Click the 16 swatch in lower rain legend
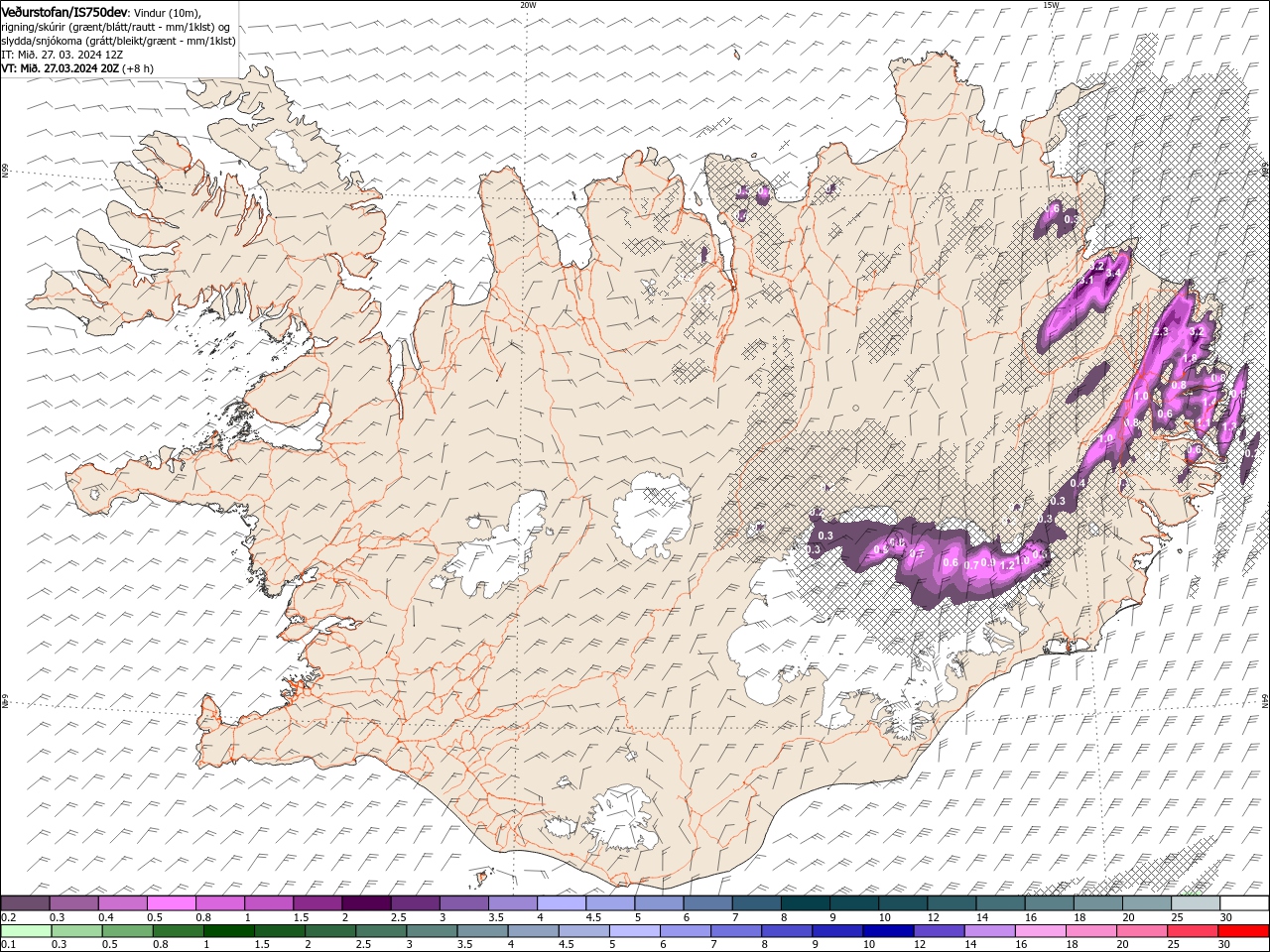Image resolution: width=1270 pixels, height=952 pixels. click(1042, 931)
